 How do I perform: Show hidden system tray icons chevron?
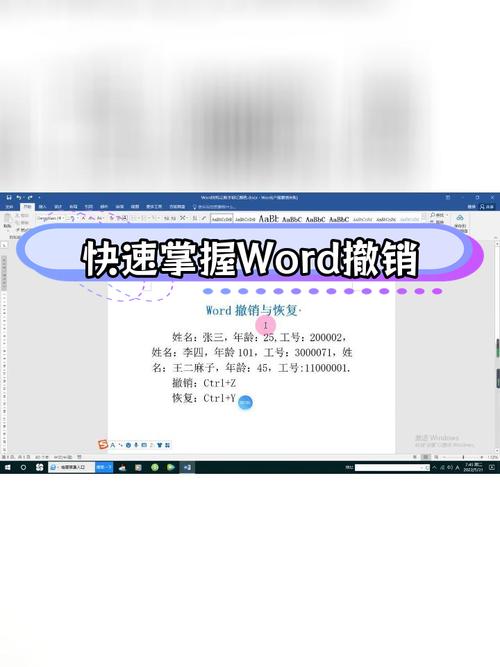click(x=434, y=467)
